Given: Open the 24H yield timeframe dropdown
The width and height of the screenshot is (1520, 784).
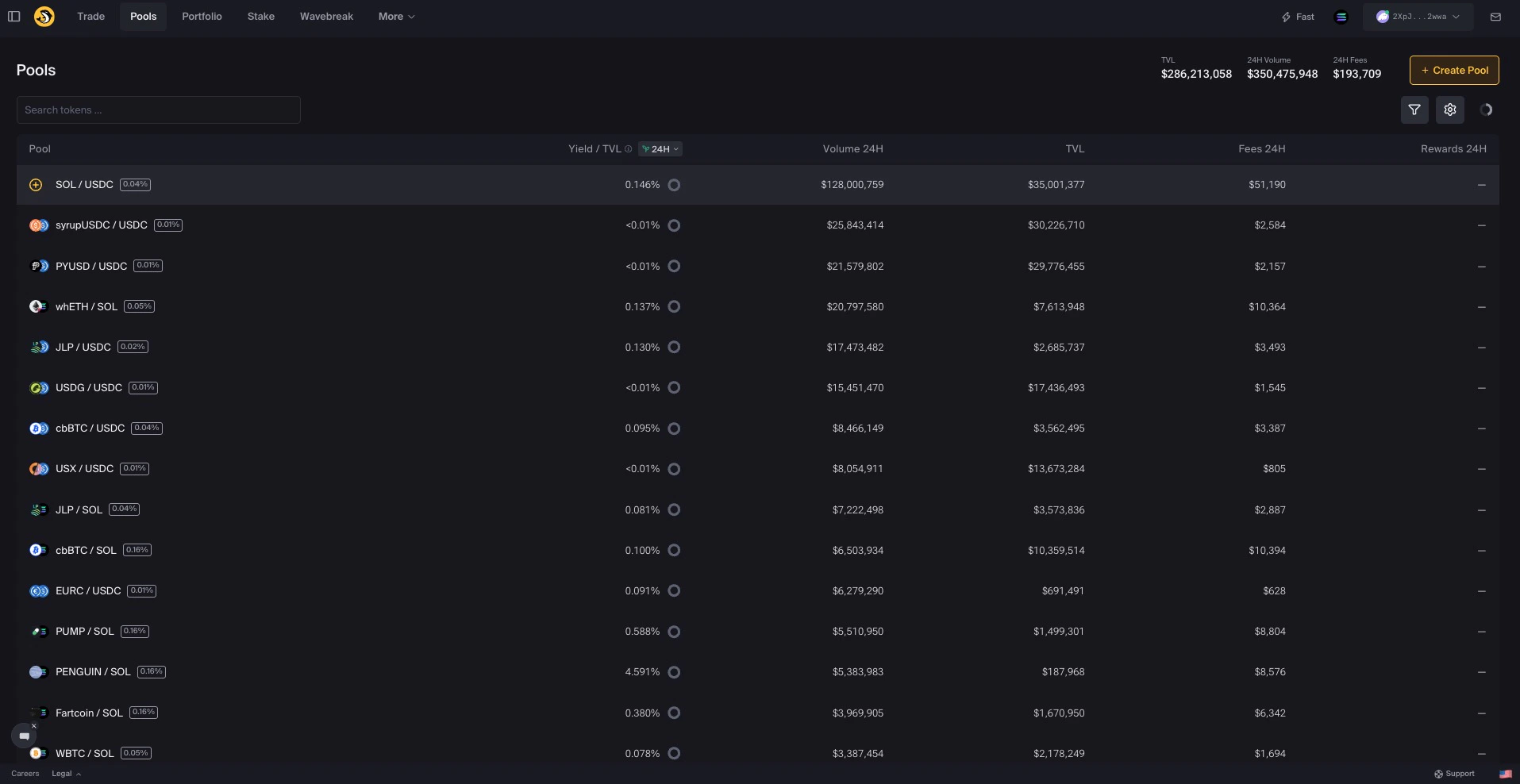Looking at the screenshot, I should (660, 149).
